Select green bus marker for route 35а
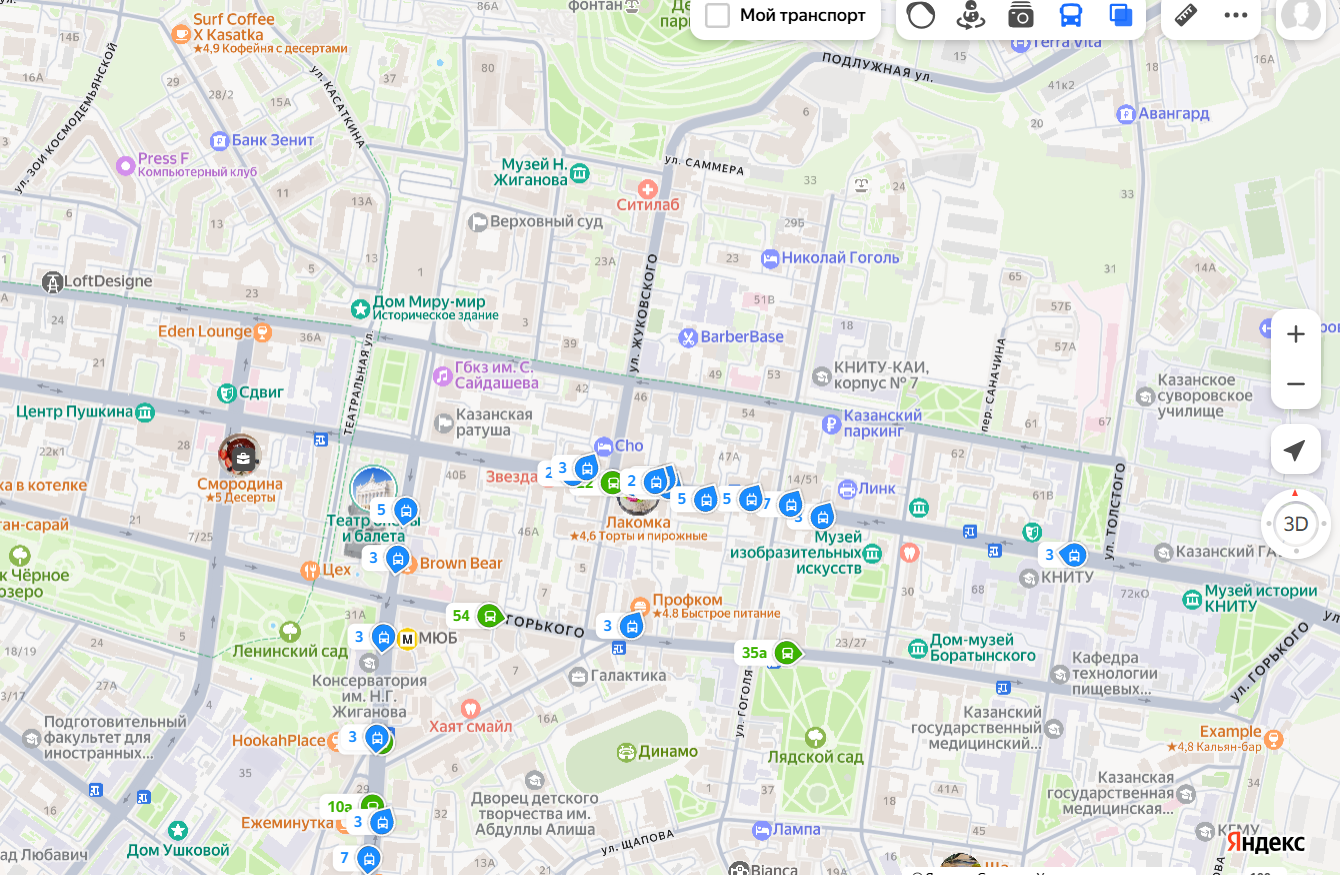The height and width of the screenshot is (875, 1340). (786, 654)
